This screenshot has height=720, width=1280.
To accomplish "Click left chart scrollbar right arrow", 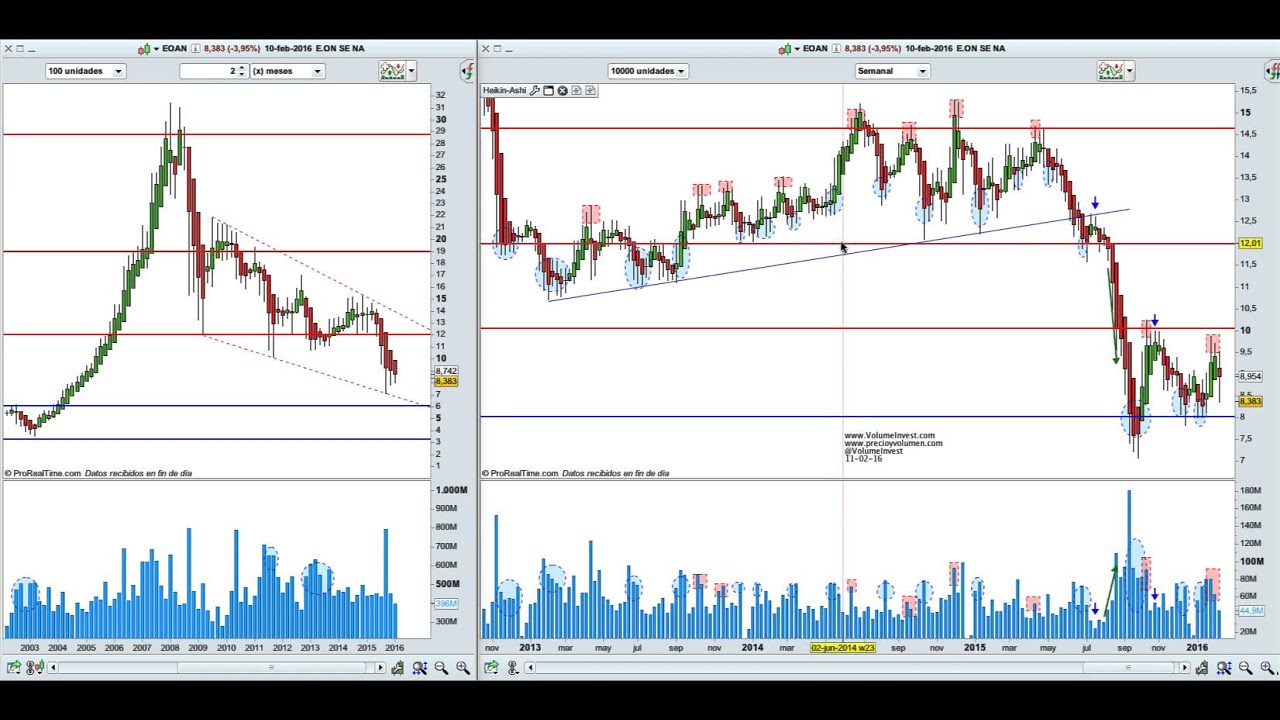I will tap(380, 668).
